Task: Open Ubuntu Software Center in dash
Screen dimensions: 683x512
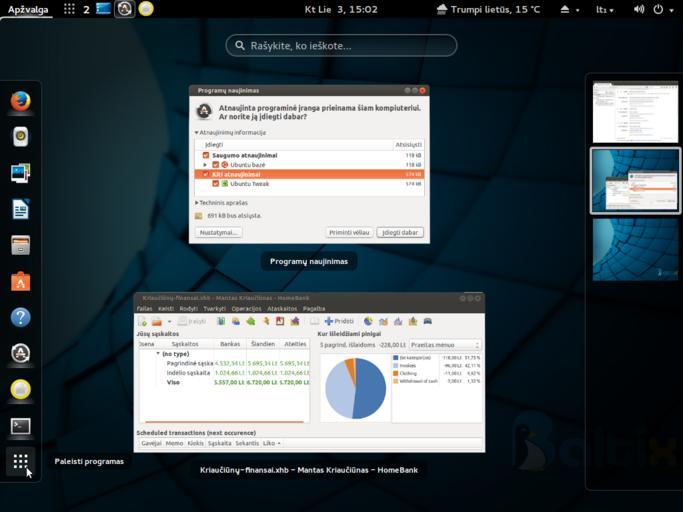Action: pyautogui.click(x=20, y=282)
